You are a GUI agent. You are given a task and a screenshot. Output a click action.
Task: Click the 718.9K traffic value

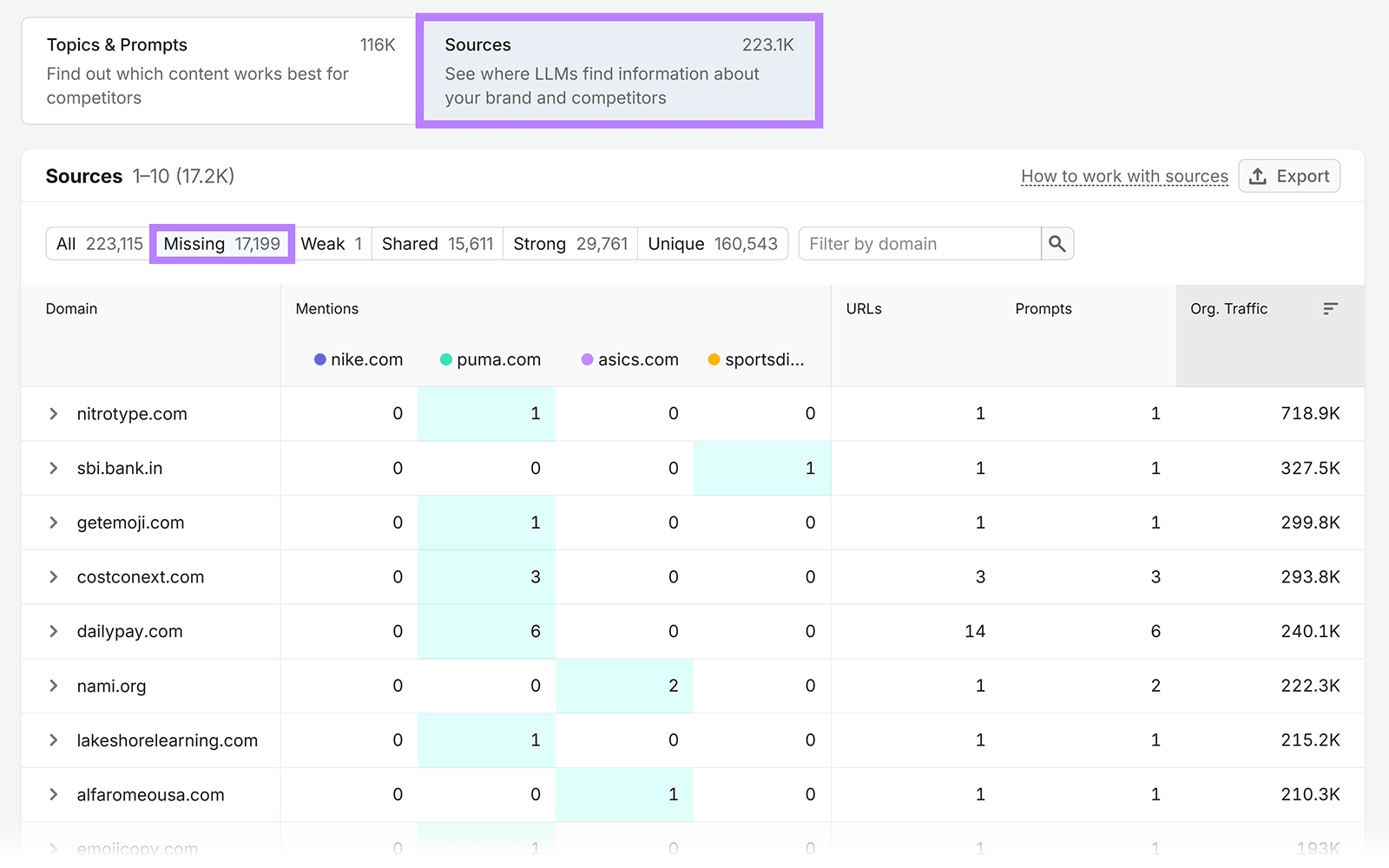coord(1310,414)
